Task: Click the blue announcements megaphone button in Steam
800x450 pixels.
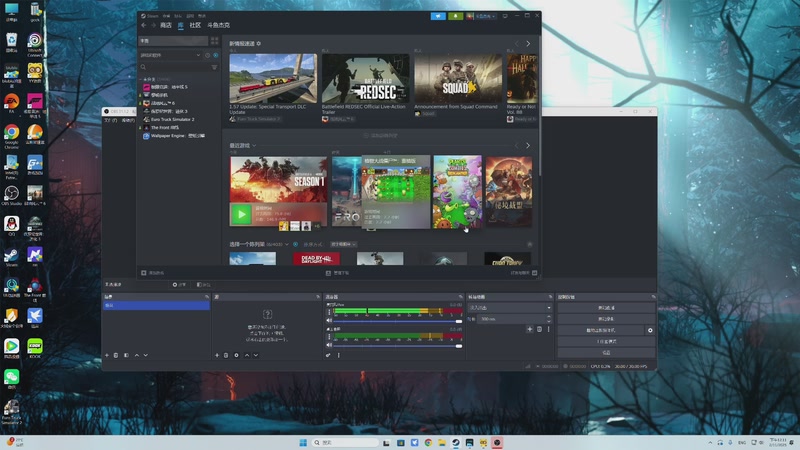Action: click(x=438, y=16)
